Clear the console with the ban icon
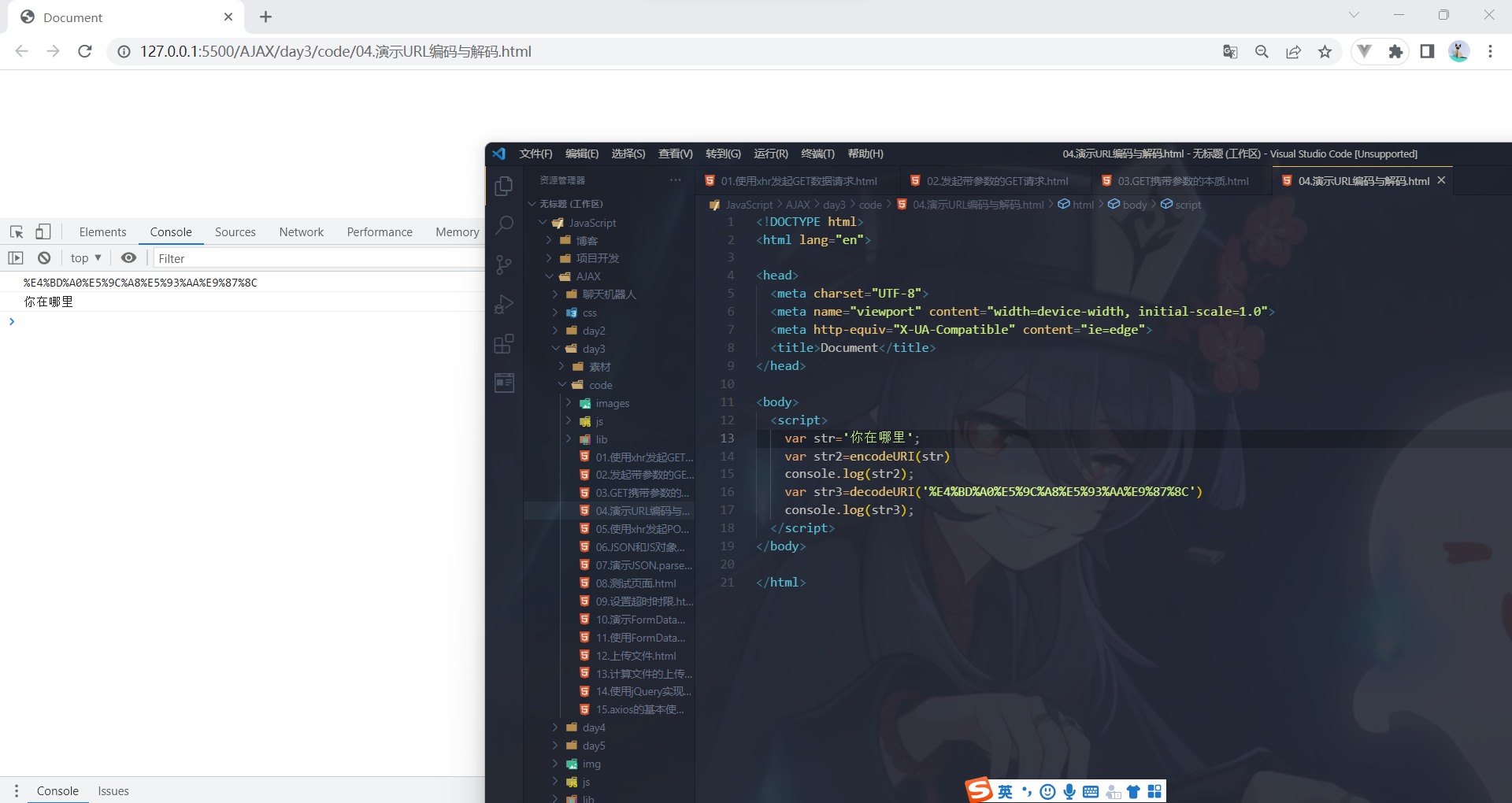This screenshot has height=803, width=1512. click(x=44, y=257)
